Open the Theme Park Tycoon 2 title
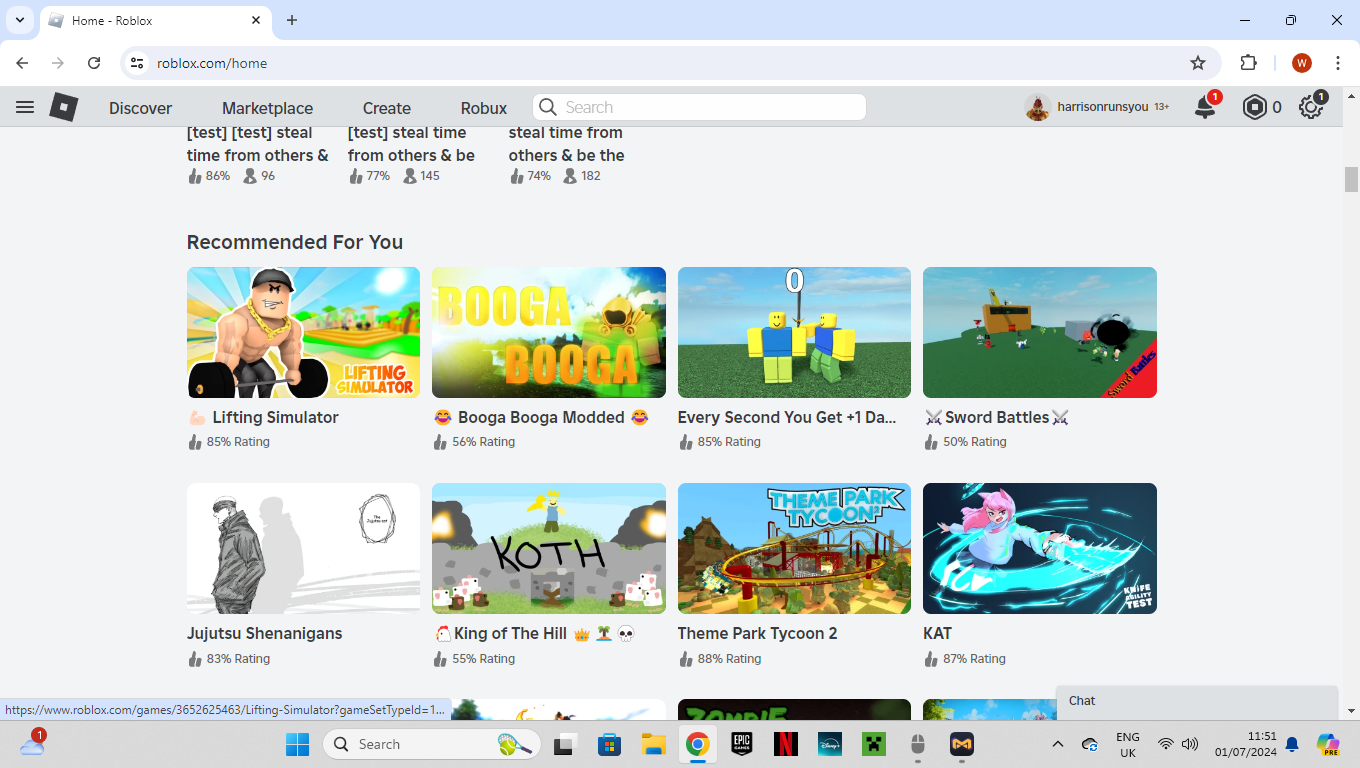Viewport: 1360px width, 768px height. click(x=758, y=633)
